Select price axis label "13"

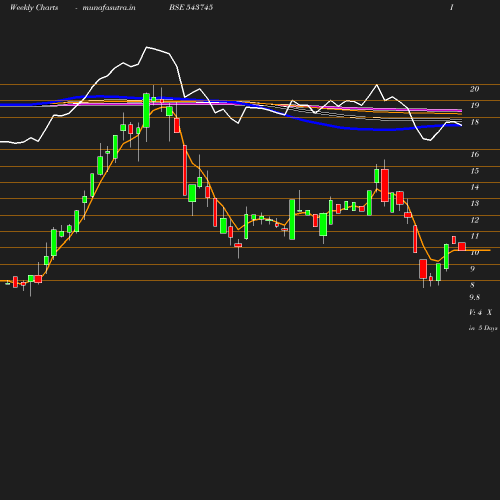click(475, 203)
